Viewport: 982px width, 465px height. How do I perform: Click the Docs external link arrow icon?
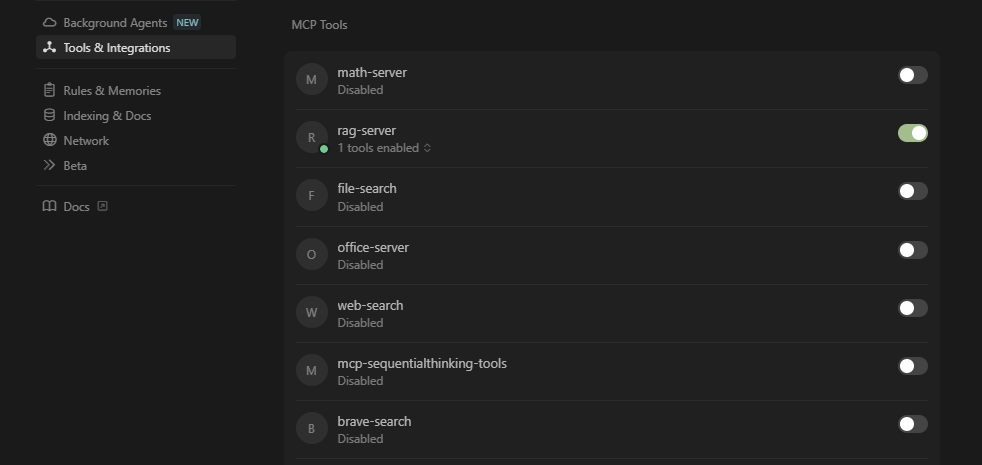(x=102, y=207)
